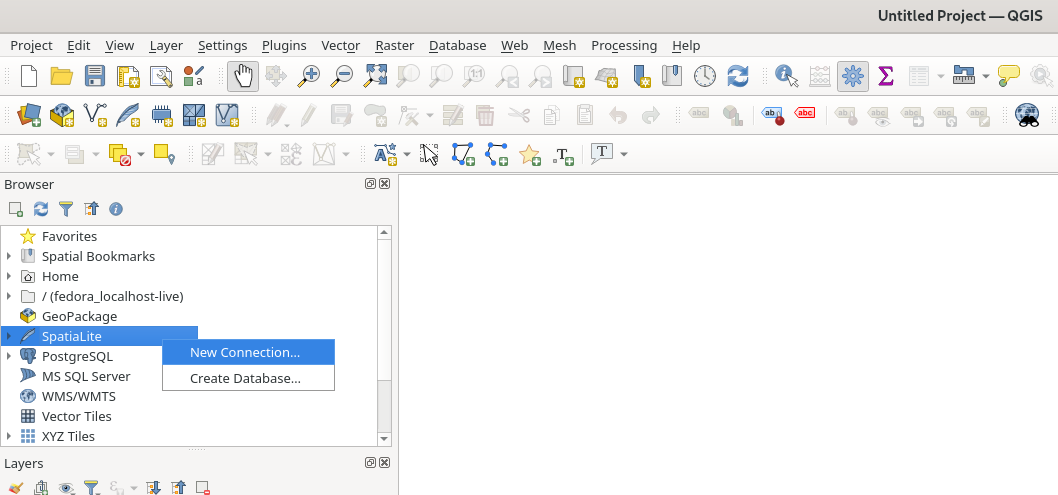This screenshot has width=1058, height=495.
Task: Click Layer Diagram Options red abc icon
Action: tap(804, 113)
